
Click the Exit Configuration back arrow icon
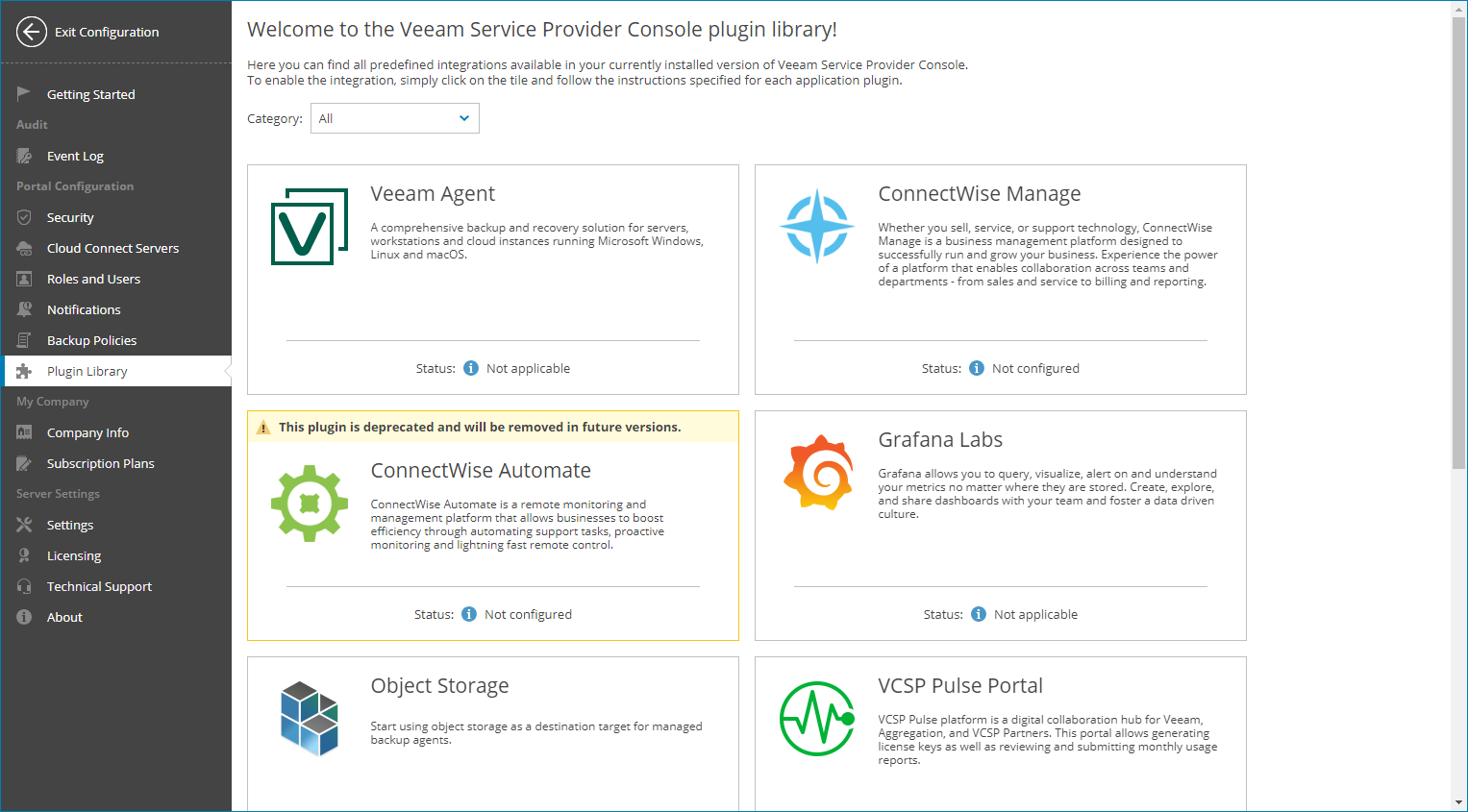click(x=31, y=32)
